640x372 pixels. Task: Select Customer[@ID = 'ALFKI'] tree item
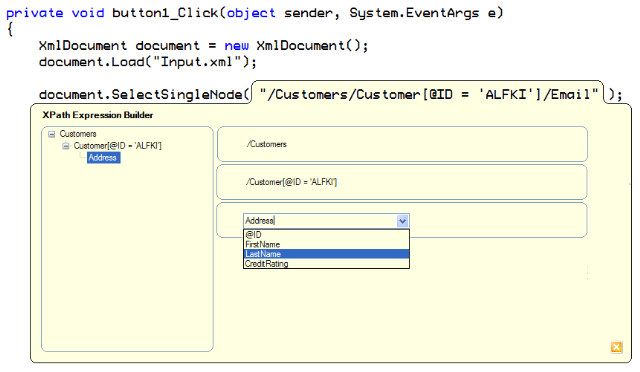coord(118,146)
